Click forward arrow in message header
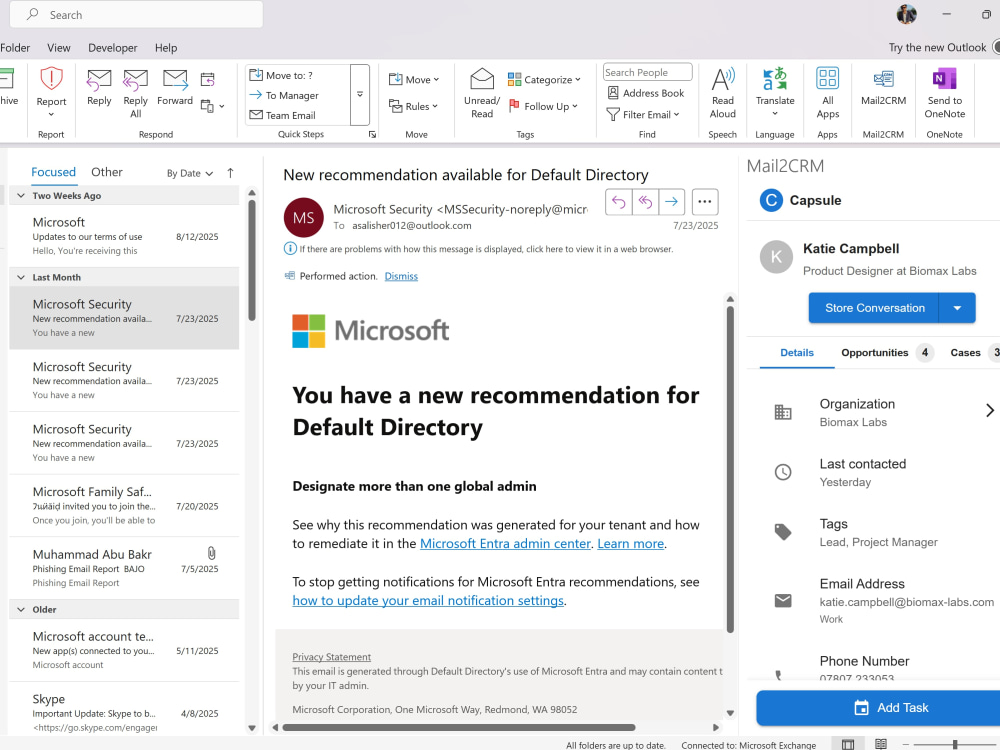1000x750 pixels. click(x=672, y=202)
